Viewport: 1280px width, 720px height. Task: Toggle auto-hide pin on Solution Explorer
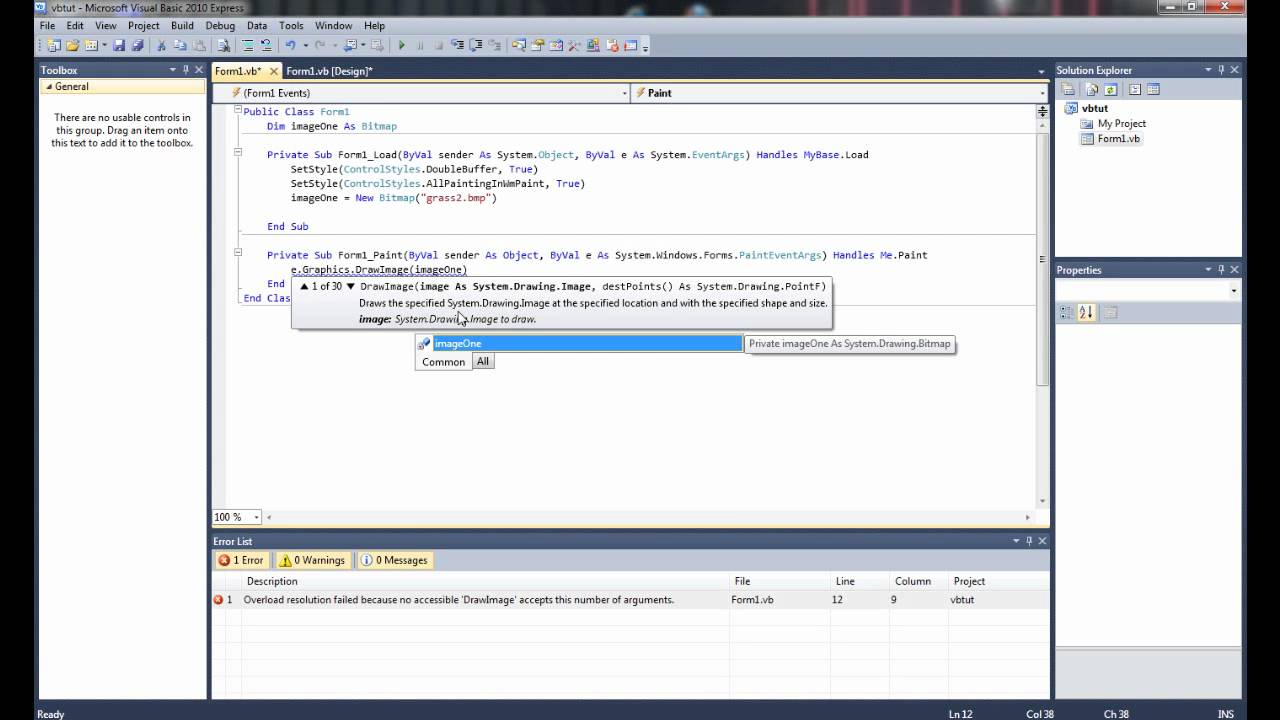[1221, 70]
